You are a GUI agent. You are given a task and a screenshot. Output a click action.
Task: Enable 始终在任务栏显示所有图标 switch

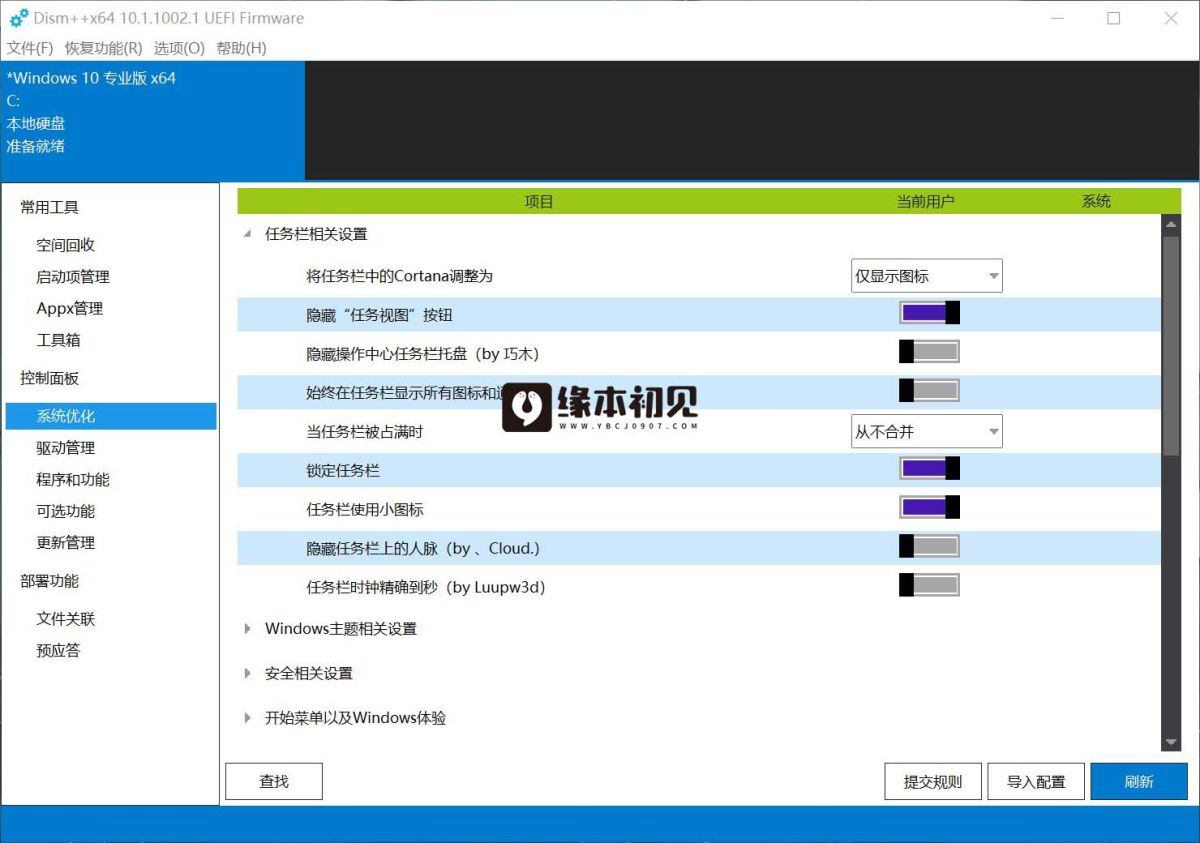pyautogui.click(x=930, y=390)
